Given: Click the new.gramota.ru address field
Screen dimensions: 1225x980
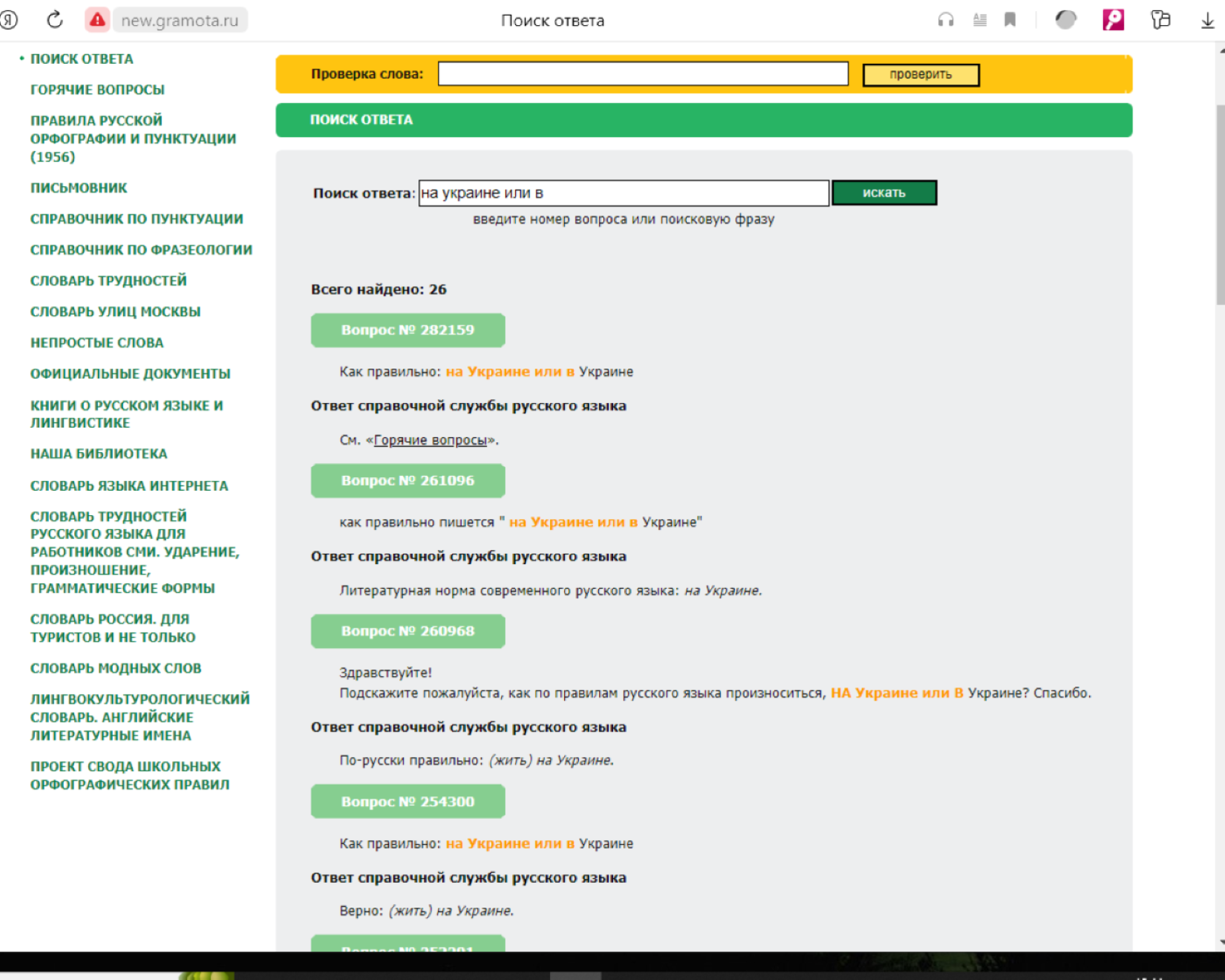Looking at the screenshot, I should 180,20.
